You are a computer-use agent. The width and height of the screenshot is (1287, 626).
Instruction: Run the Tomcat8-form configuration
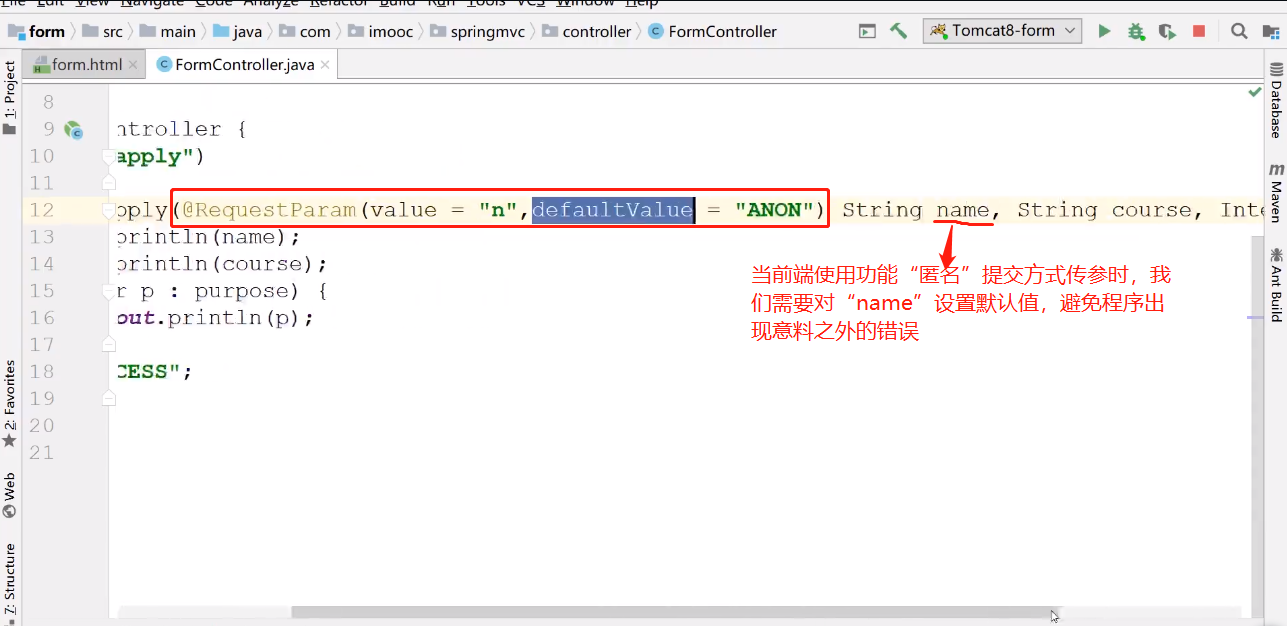coord(1104,31)
